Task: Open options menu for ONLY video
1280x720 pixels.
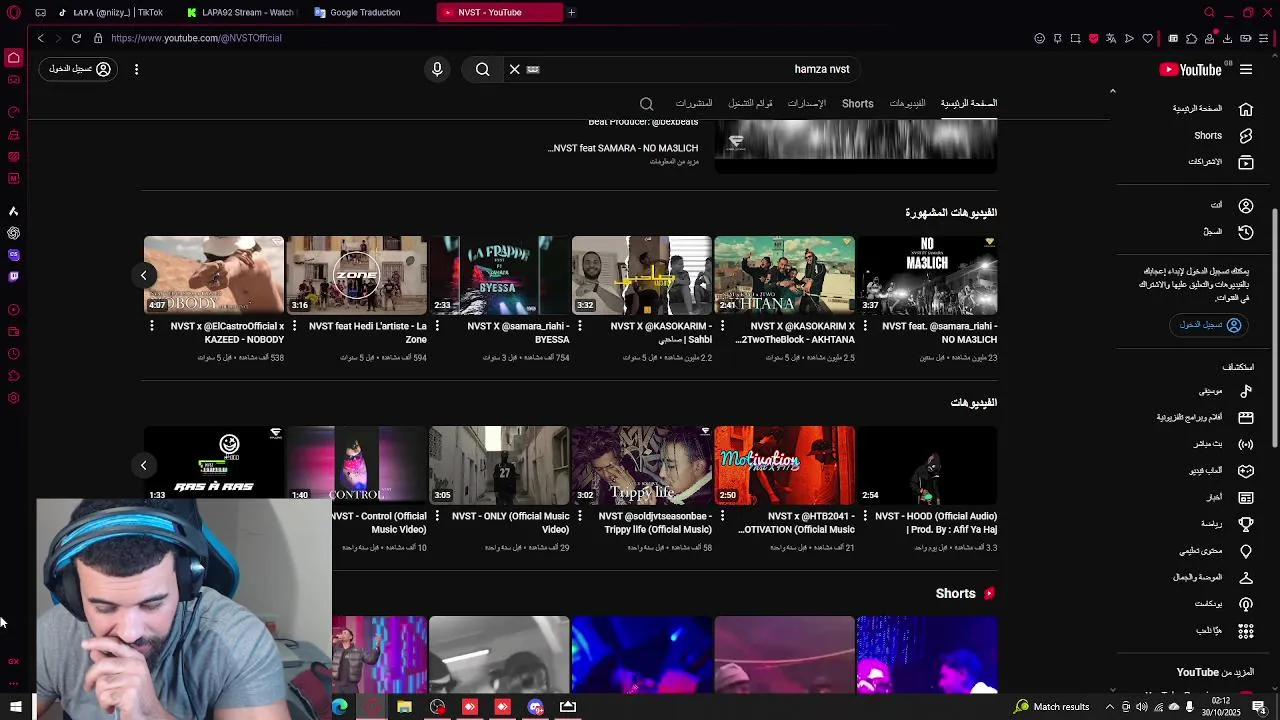Action: (x=437, y=516)
